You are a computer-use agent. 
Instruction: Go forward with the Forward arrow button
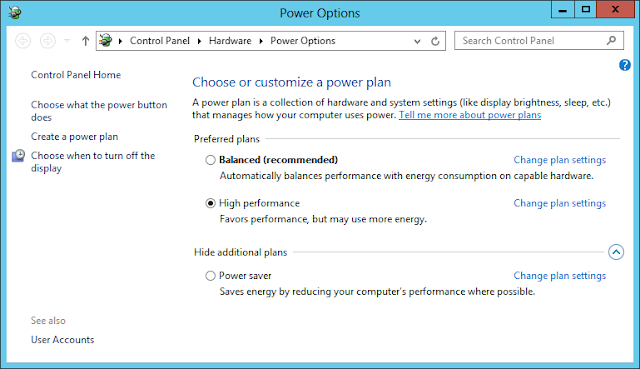tap(47, 41)
